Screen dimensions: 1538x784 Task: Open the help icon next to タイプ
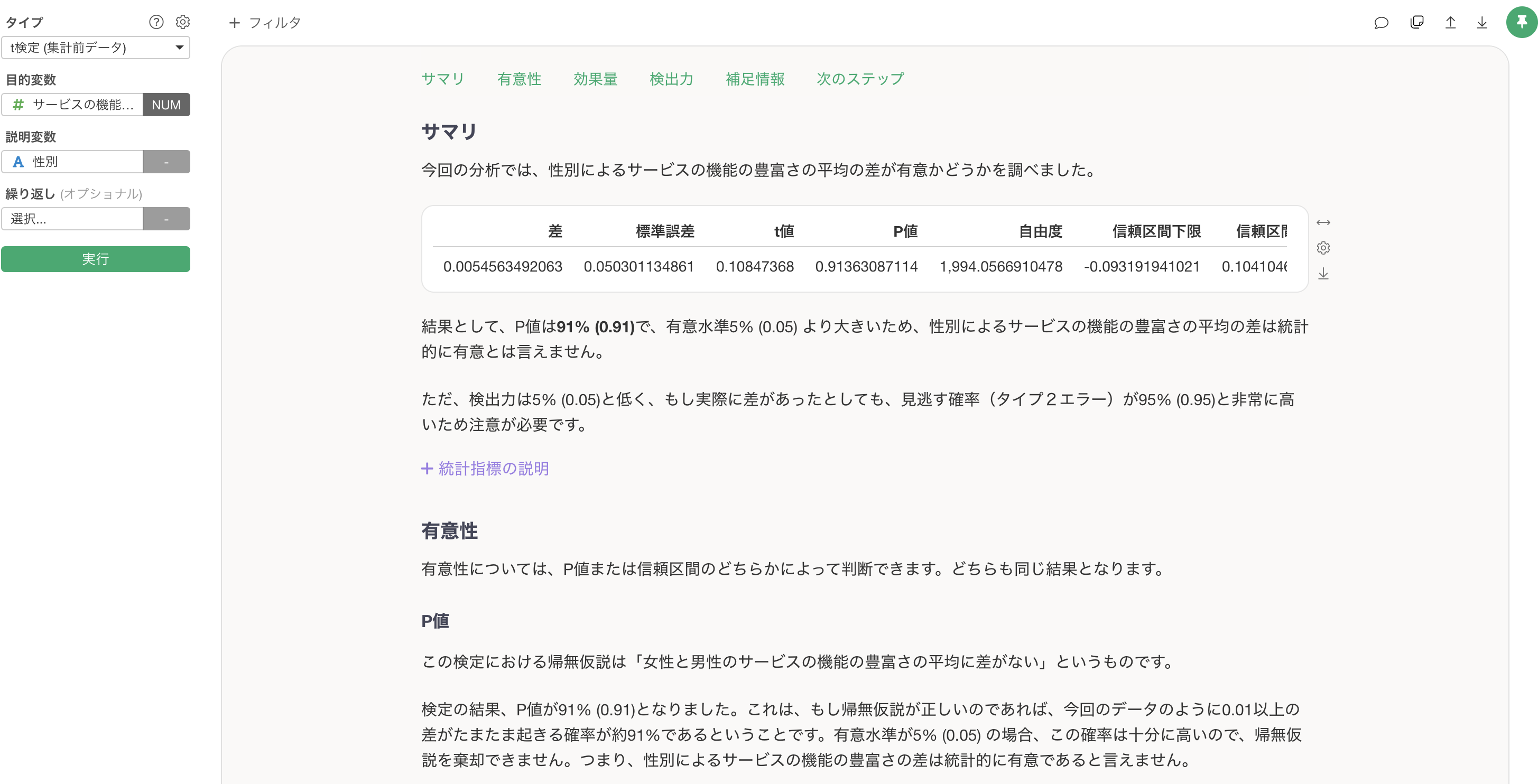[x=156, y=22]
